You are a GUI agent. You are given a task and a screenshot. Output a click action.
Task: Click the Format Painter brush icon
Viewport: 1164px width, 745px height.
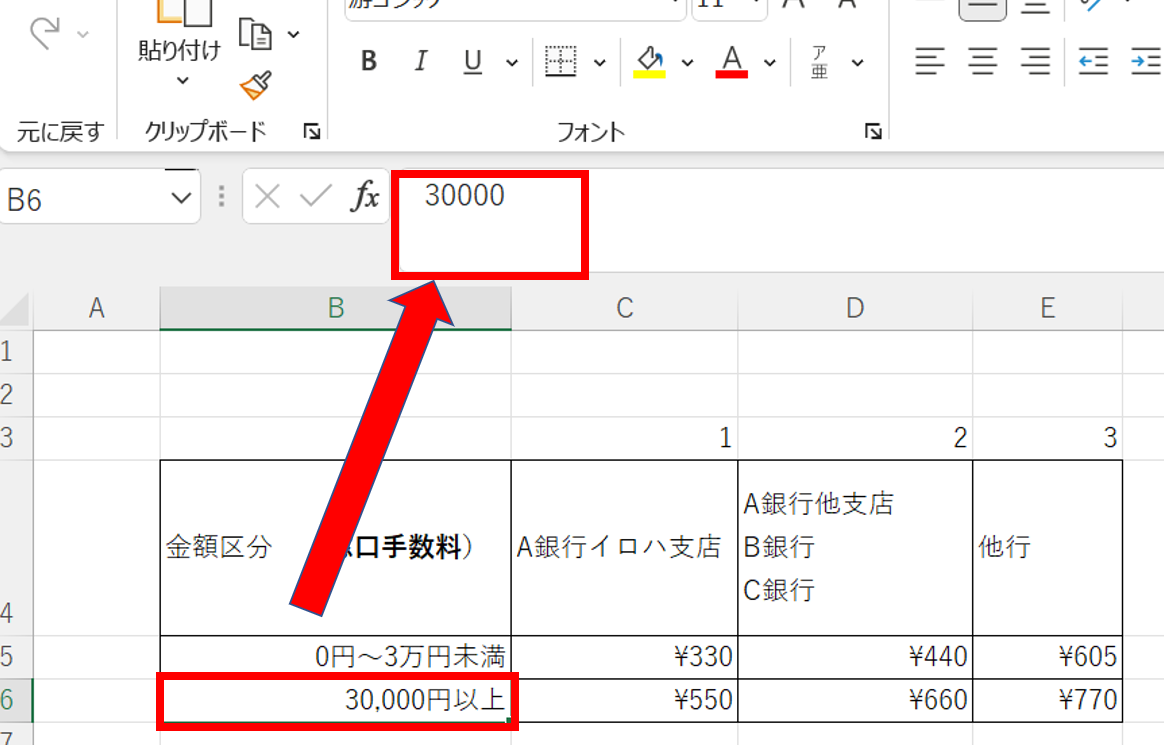pyautogui.click(x=257, y=86)
